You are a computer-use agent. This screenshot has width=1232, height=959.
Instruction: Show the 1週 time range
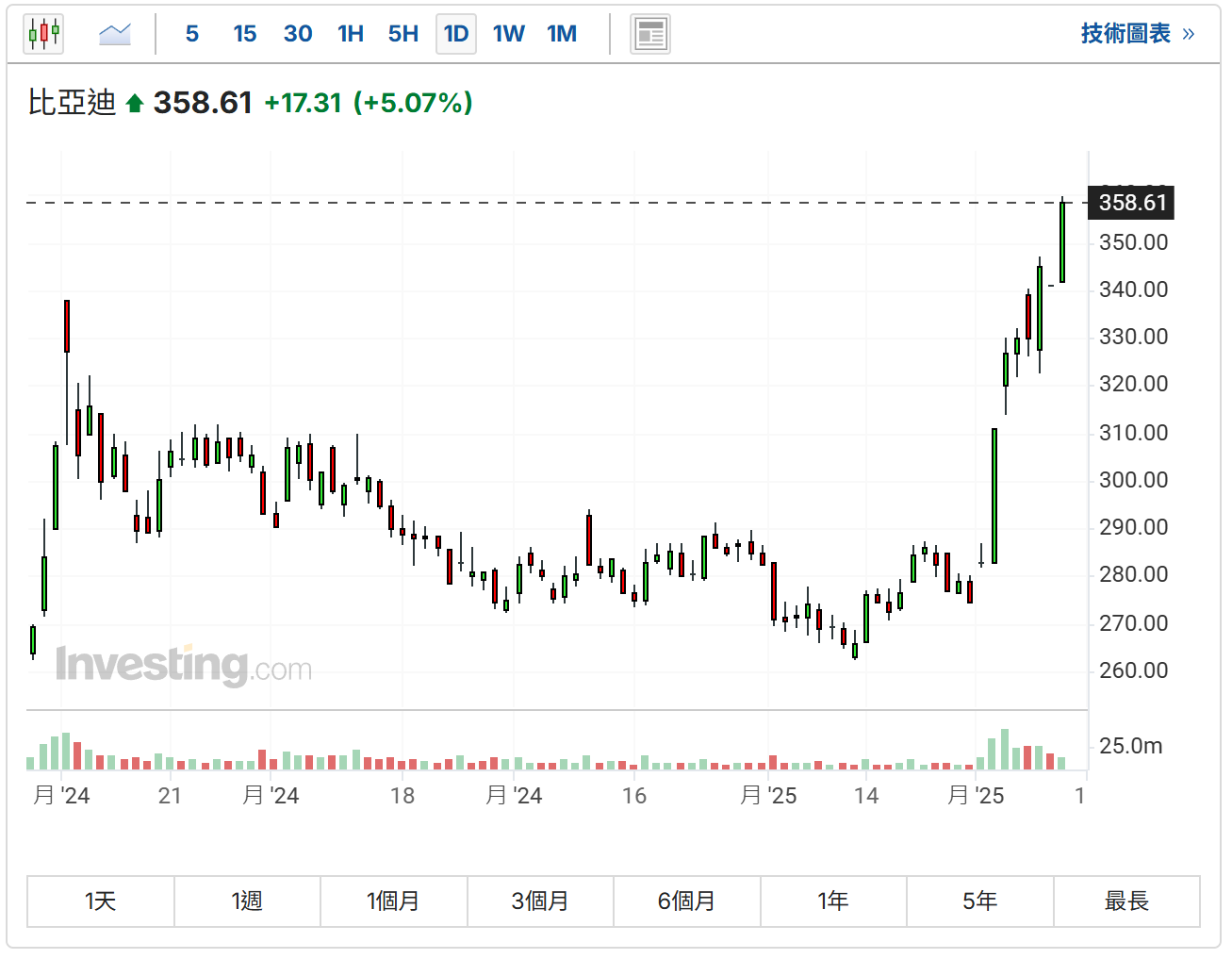(247, 901)
